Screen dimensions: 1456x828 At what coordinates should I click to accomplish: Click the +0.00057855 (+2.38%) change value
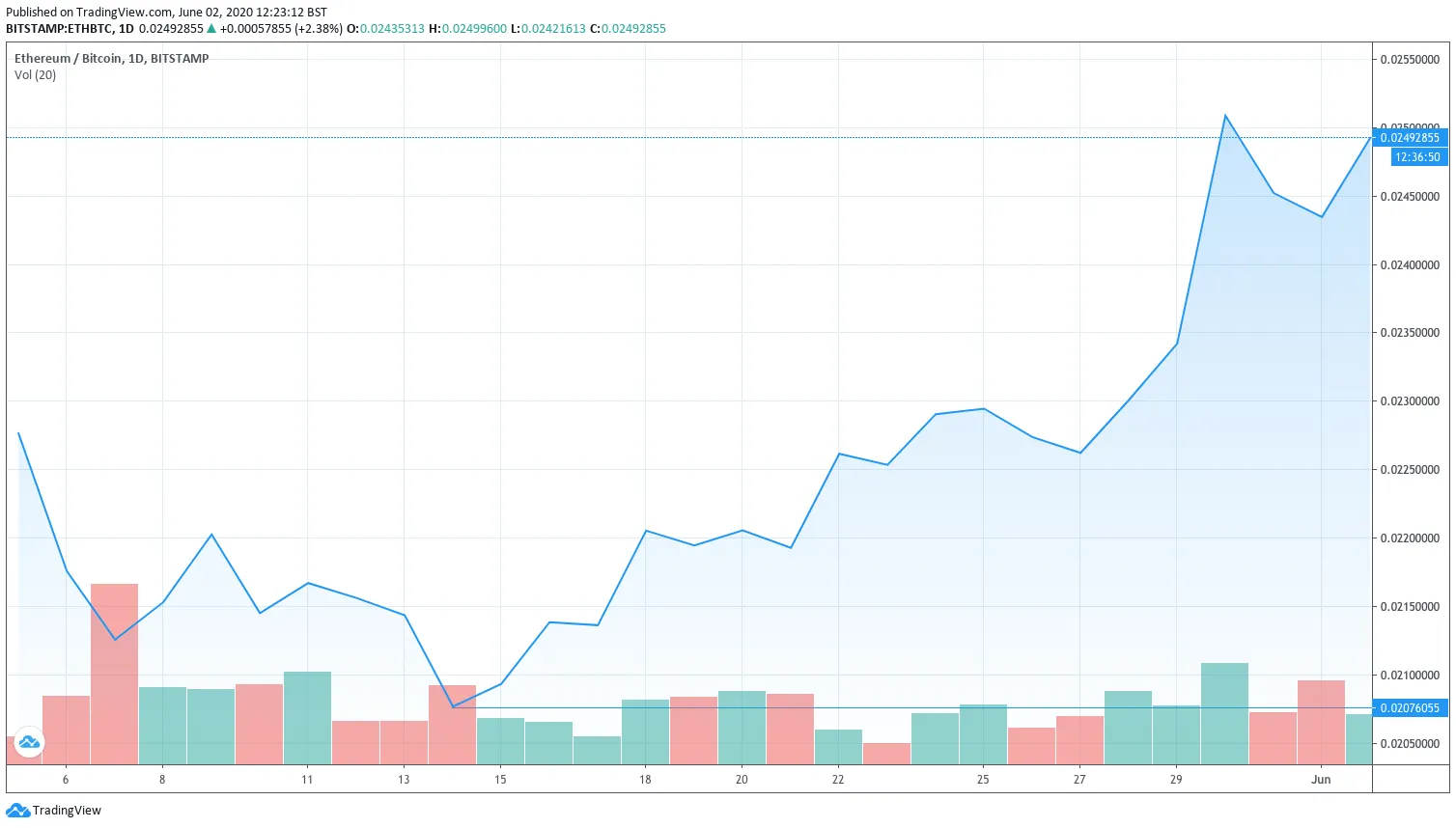pos(281,29)
